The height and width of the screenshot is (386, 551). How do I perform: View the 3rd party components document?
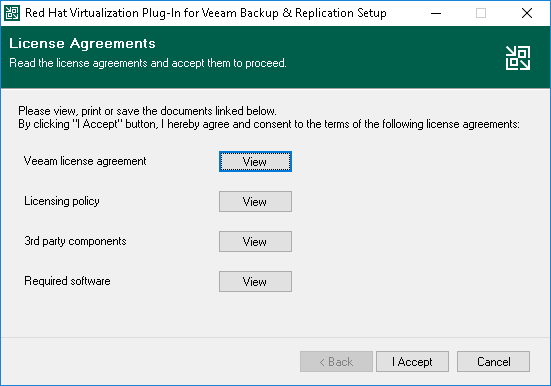(x=255, y=242)
